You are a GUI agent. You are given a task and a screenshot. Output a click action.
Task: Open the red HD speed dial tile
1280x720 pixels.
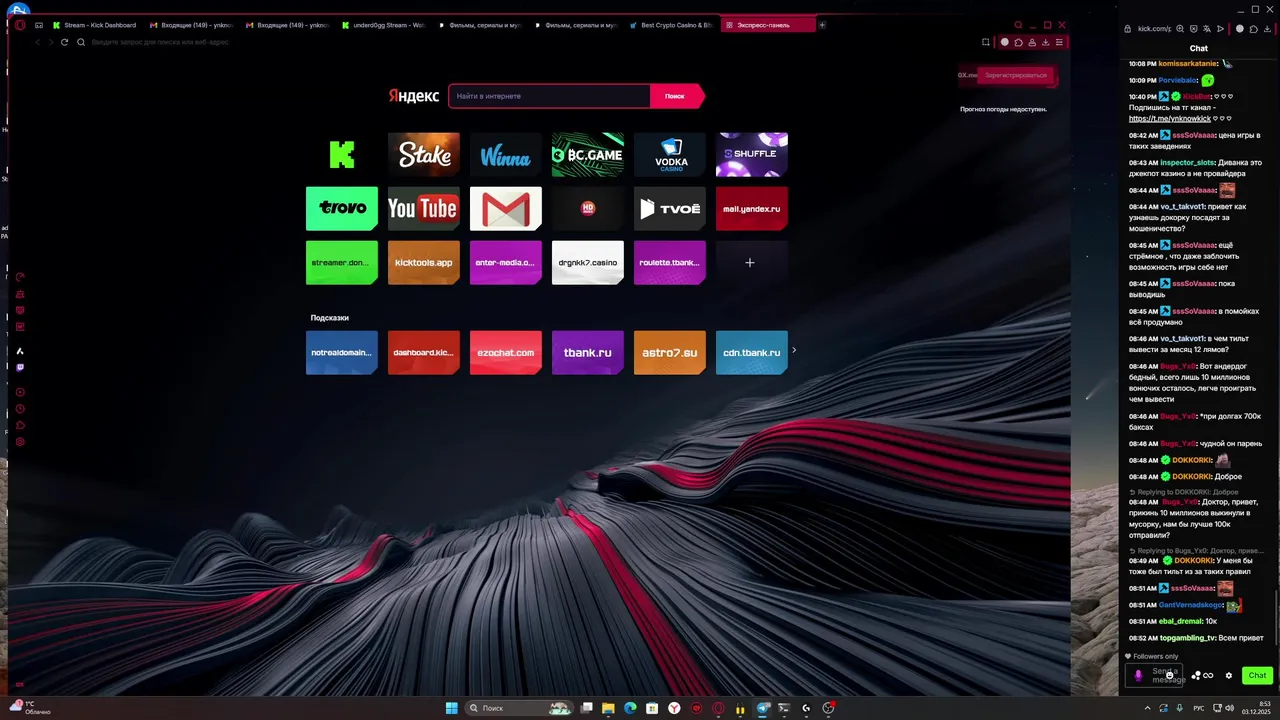[588, 208]
